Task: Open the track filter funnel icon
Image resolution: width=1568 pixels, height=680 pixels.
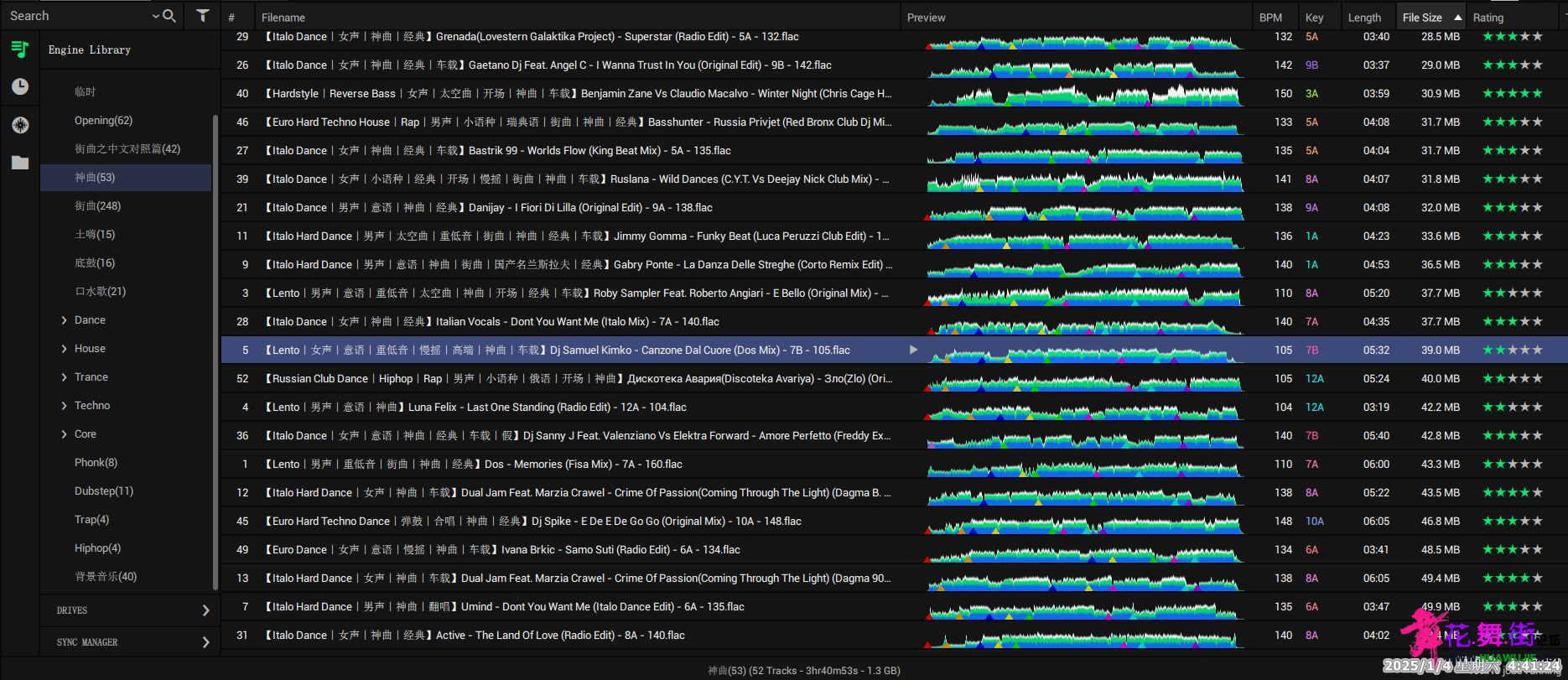Action: click(x=202, y=15)
